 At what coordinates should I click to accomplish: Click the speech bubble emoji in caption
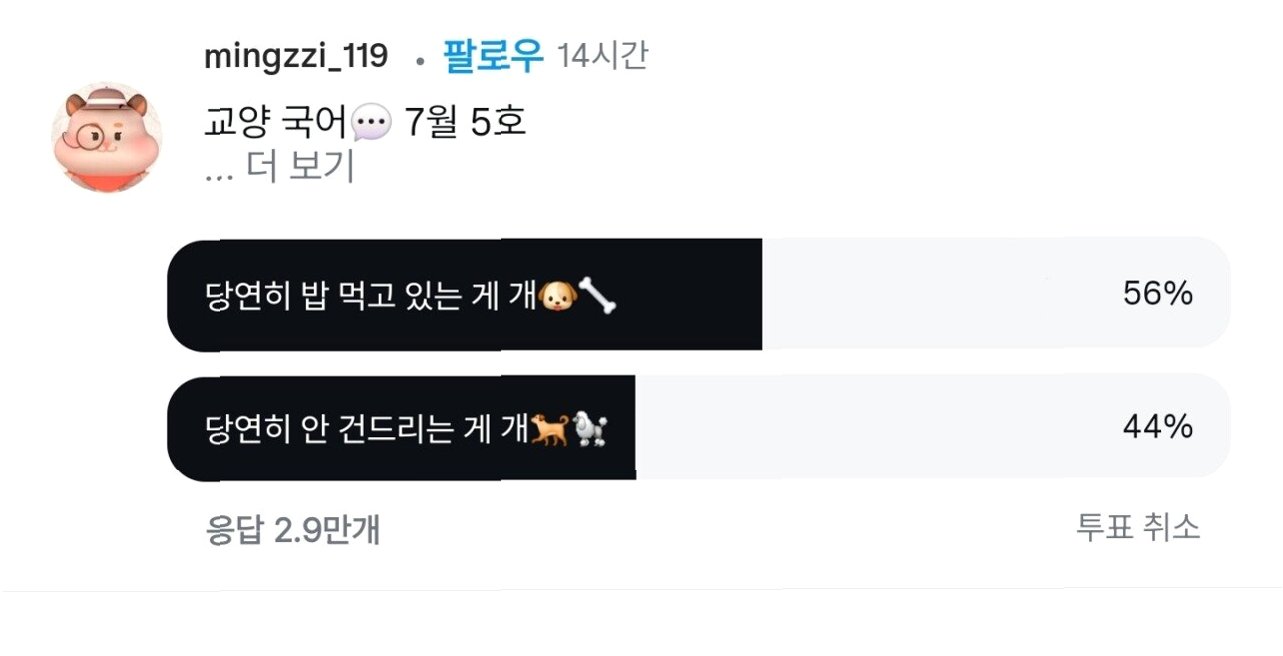click(372, 124)
